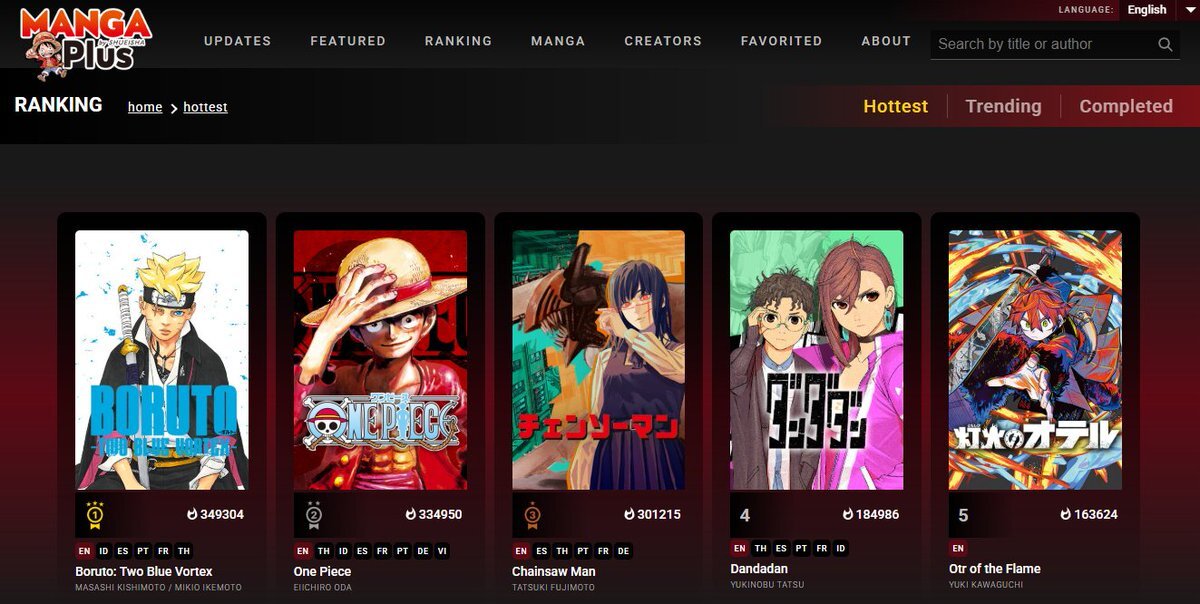Select the DE badge under One Piece
1200x604 pixels.
tap(422, 551)
